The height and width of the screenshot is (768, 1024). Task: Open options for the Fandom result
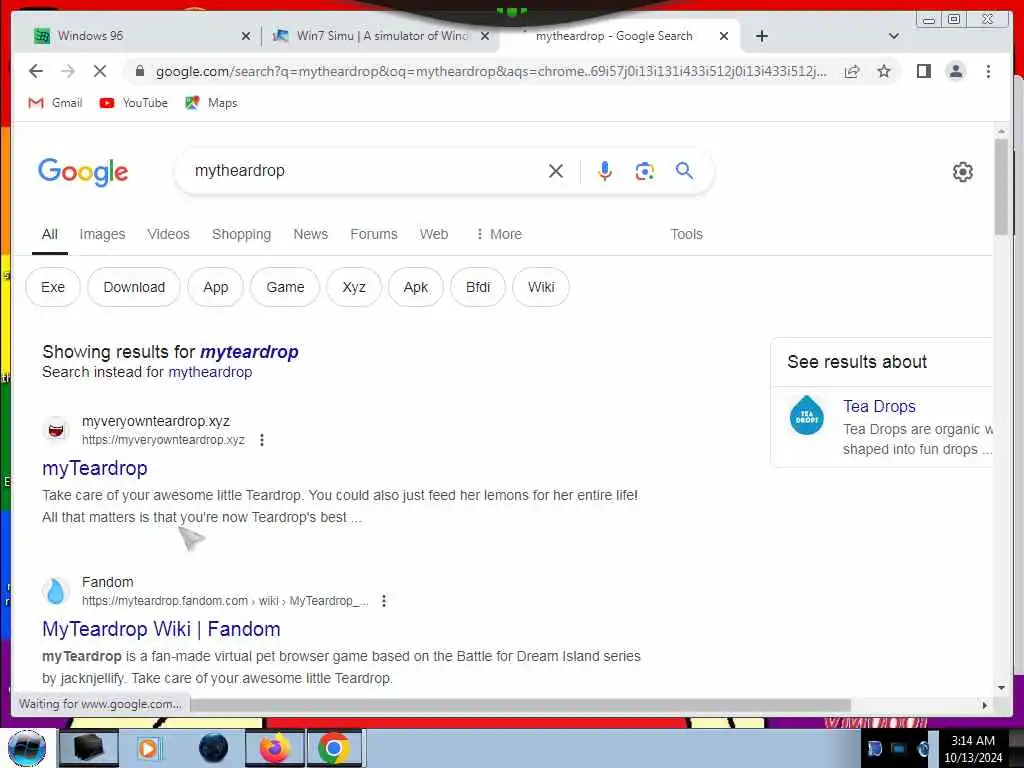[384, 600]
